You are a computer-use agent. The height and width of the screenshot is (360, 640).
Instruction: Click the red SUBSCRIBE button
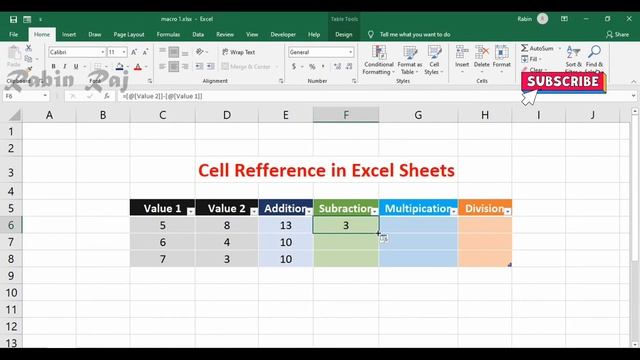[x=563, y=82]
